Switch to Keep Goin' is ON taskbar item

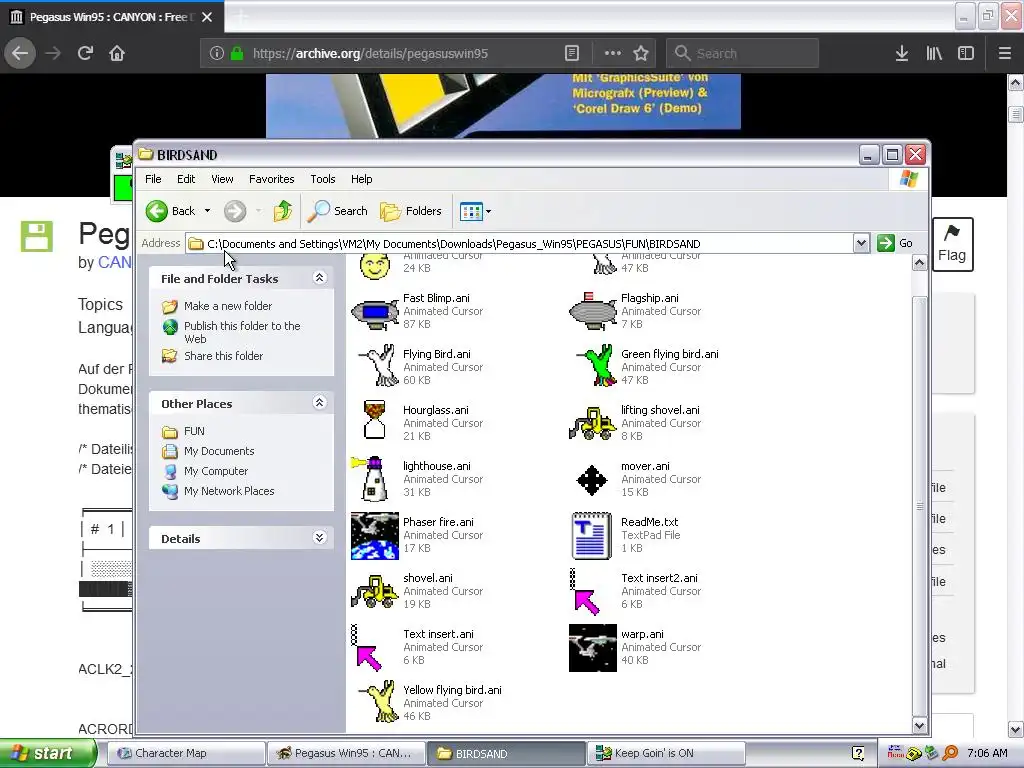pyautogui.click(x=666, y=753)
